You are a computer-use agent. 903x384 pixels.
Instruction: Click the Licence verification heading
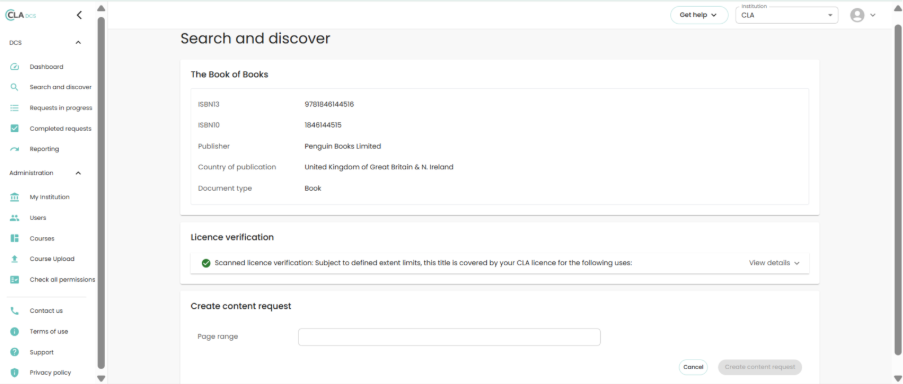(232, 237)
